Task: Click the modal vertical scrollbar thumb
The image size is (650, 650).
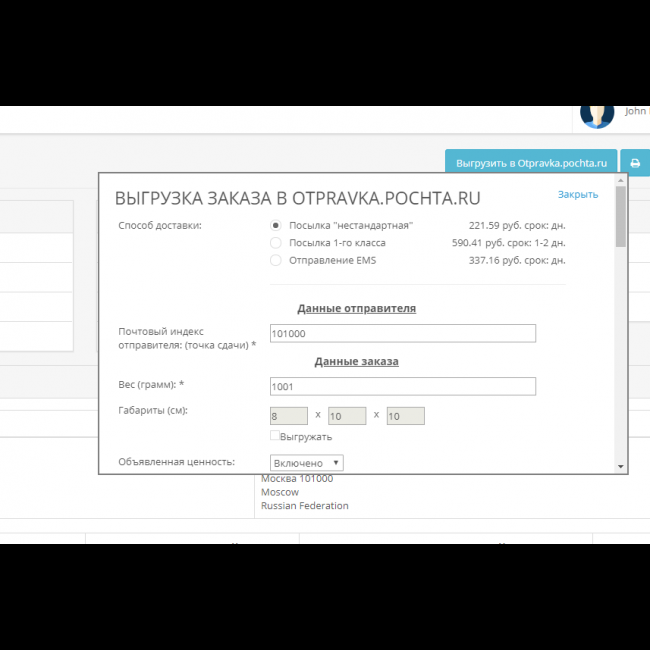Action: click(621, 215)
